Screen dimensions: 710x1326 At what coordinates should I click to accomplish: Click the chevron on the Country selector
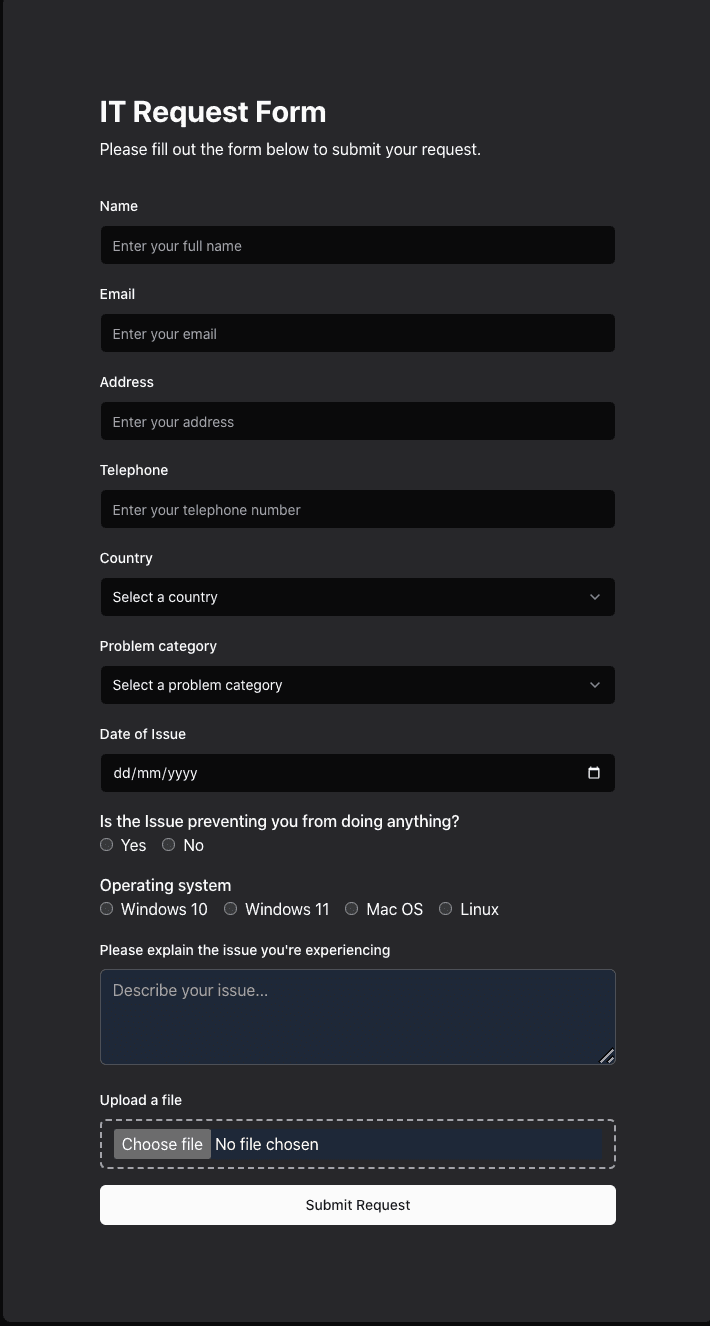596,597
